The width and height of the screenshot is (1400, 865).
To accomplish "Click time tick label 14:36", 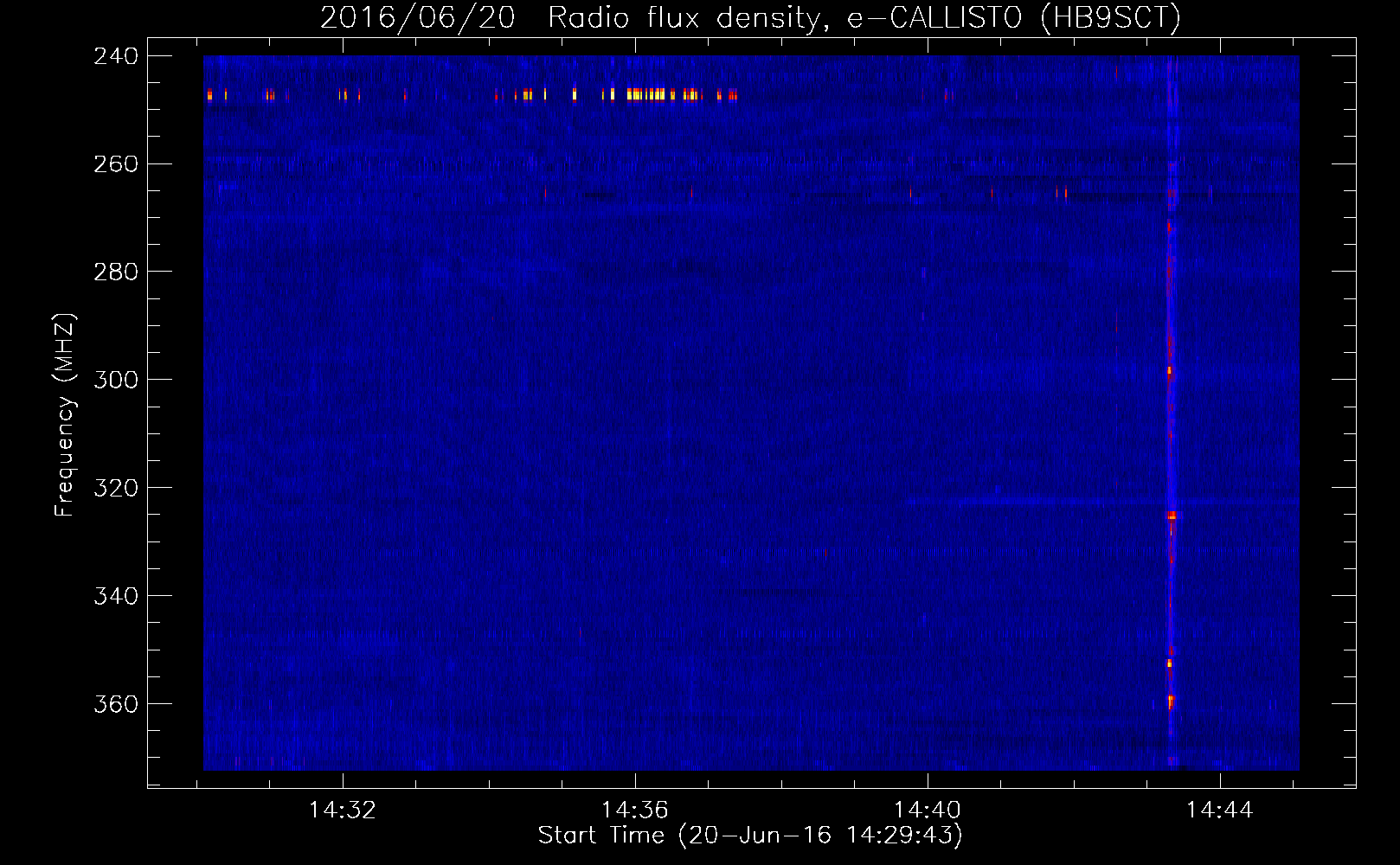I will pyautogui.click(x=635, y=811).
